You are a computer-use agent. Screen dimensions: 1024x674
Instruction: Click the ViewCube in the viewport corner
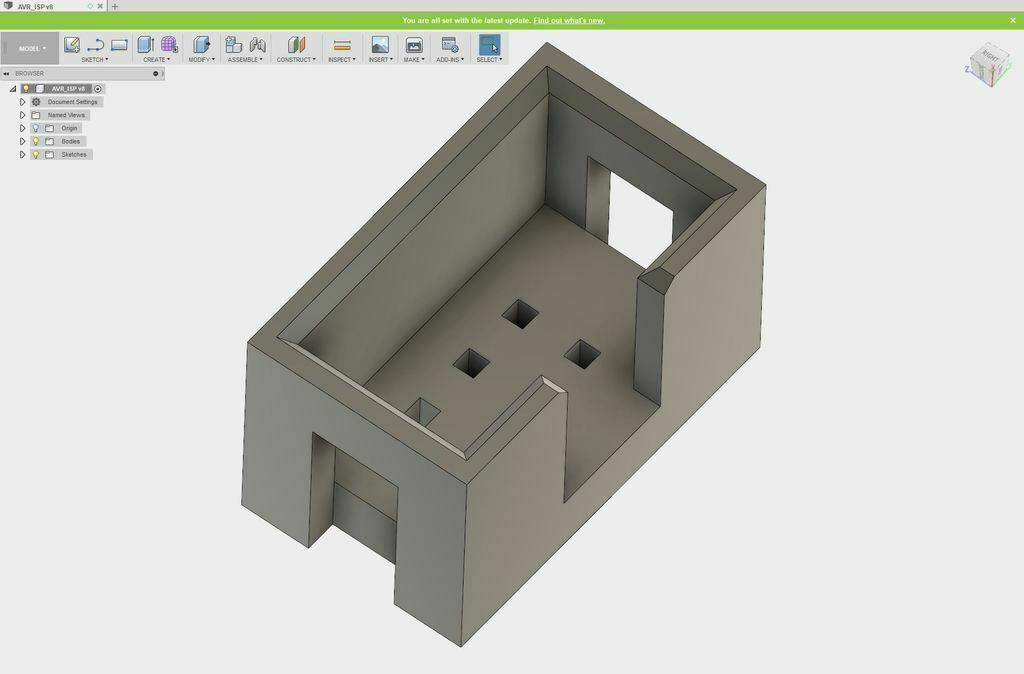coord(989,65)
